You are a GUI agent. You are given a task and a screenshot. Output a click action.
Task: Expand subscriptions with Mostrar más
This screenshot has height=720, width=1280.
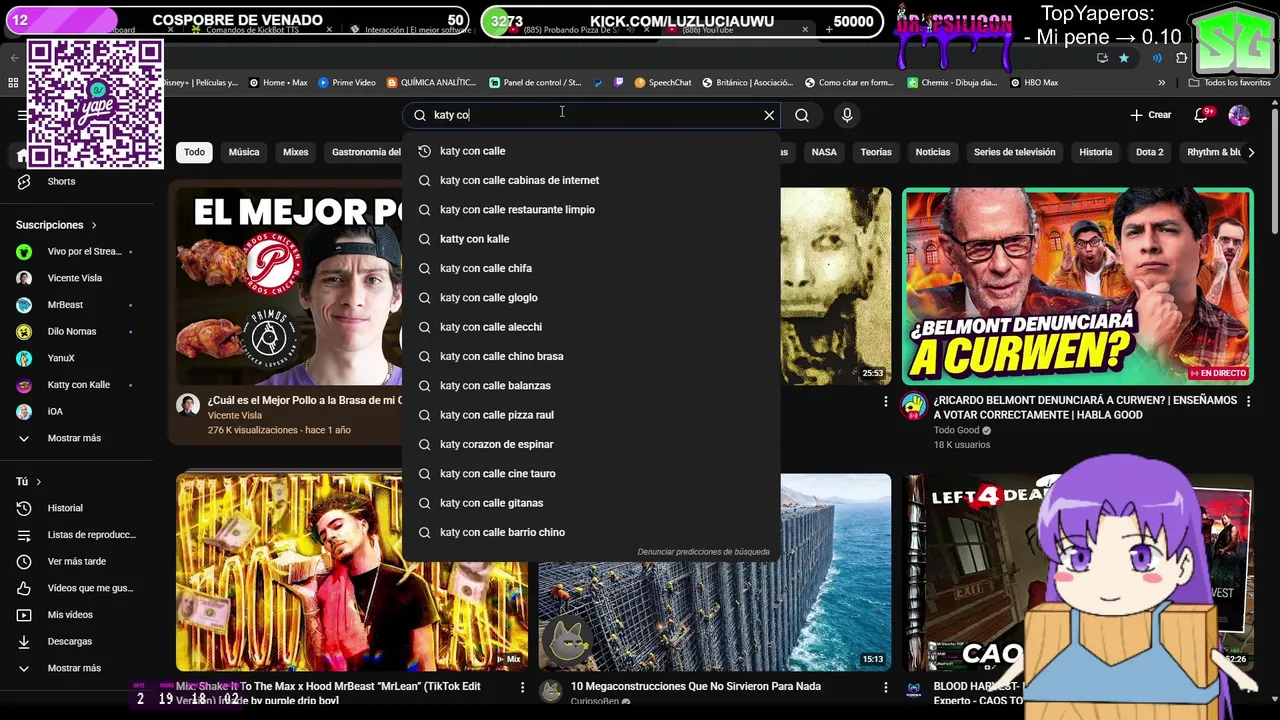click(76, 438)
